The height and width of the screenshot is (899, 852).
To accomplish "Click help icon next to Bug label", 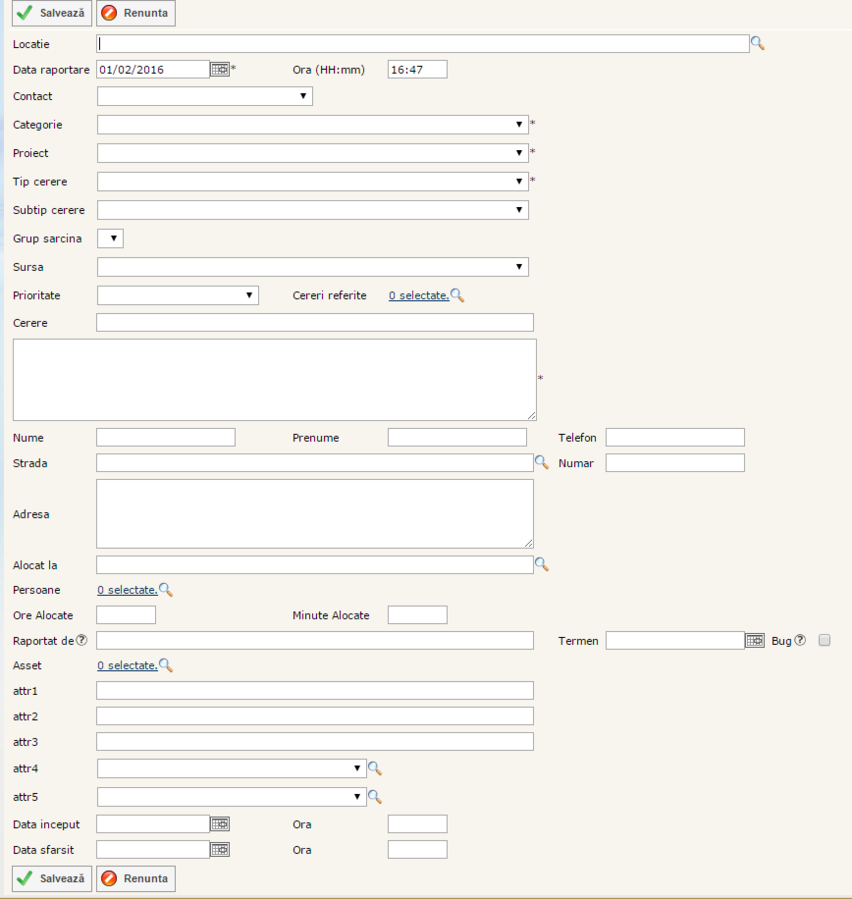I will (800, 640).
